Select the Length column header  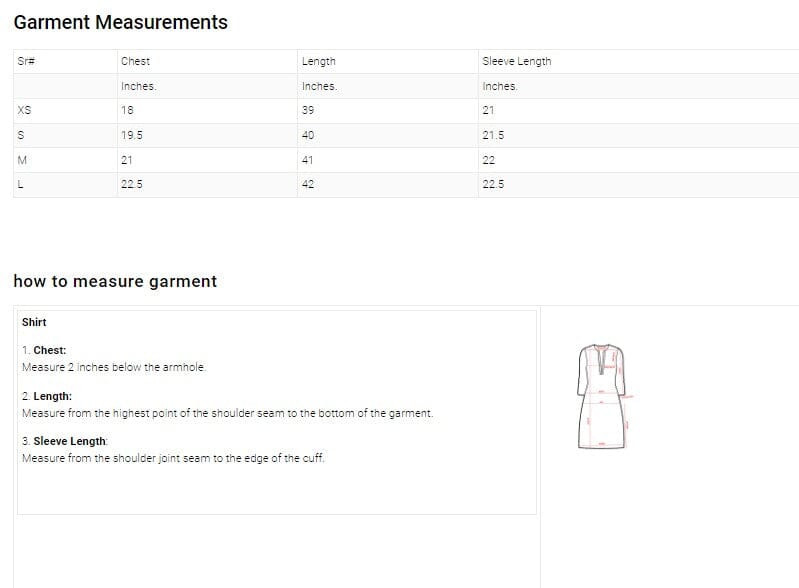pos(318,61)
